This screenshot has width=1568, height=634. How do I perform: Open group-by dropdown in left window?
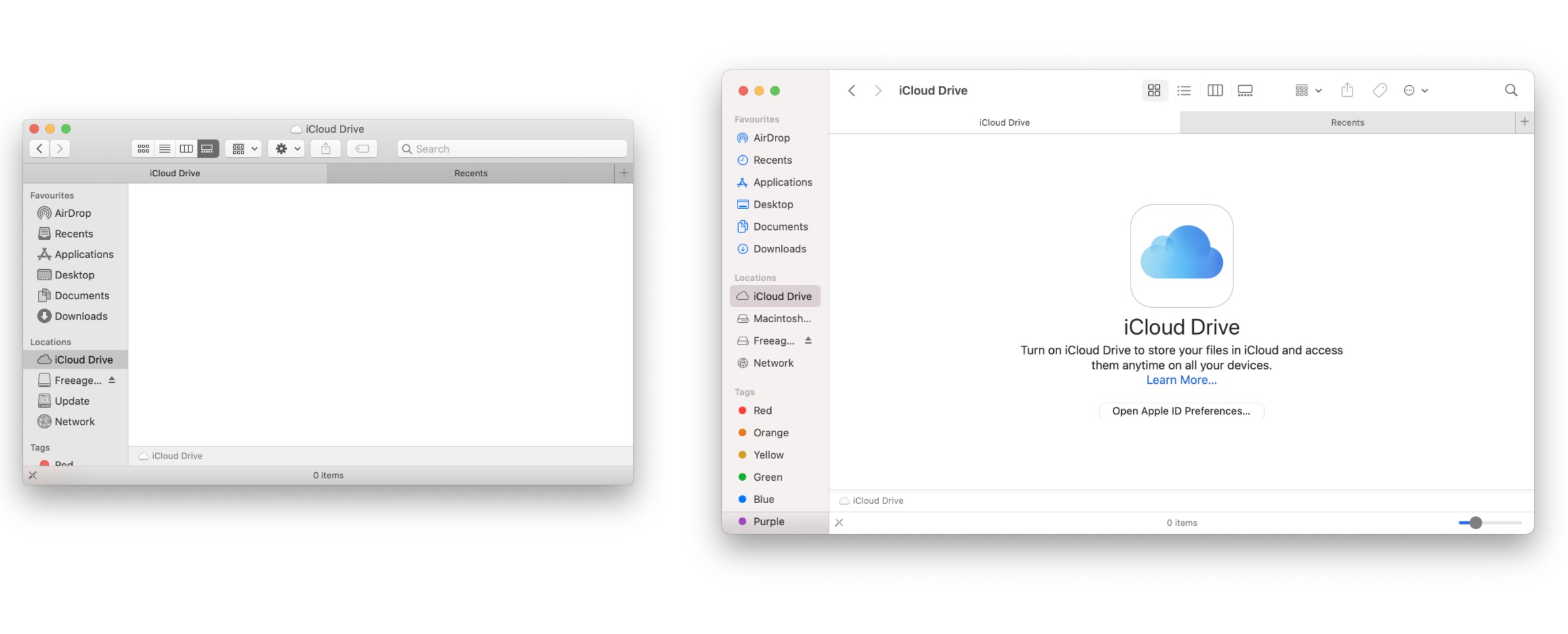pos(244,149)
